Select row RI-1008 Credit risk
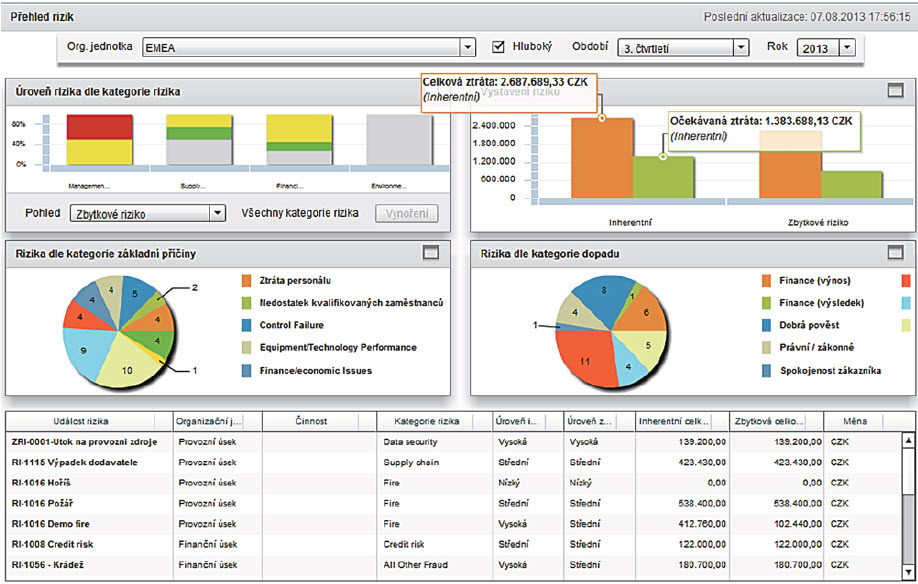Screen dimensions: 918x584 (x=454, y=544)
